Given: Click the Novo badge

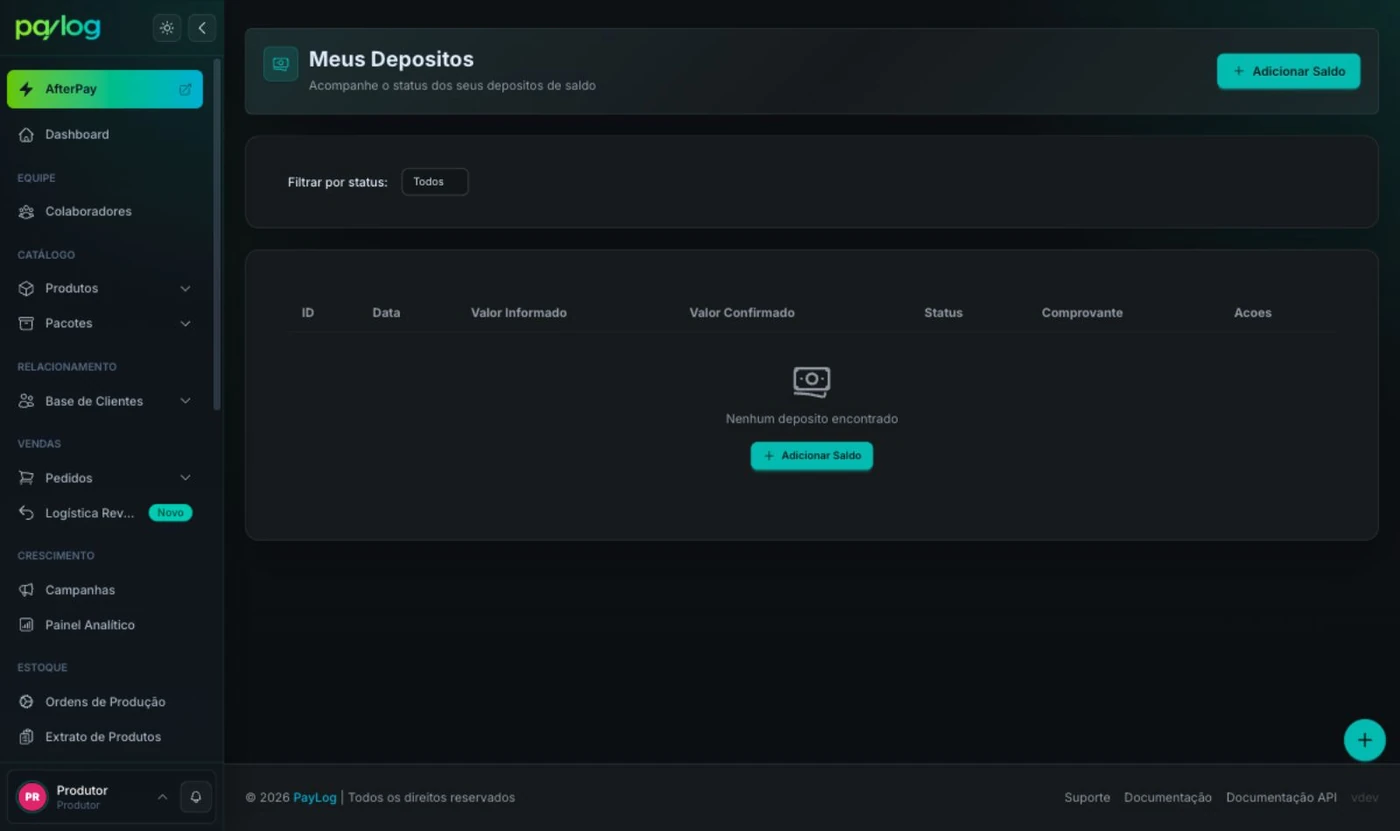Looking at the screenshot, I should tap(170, 513).
